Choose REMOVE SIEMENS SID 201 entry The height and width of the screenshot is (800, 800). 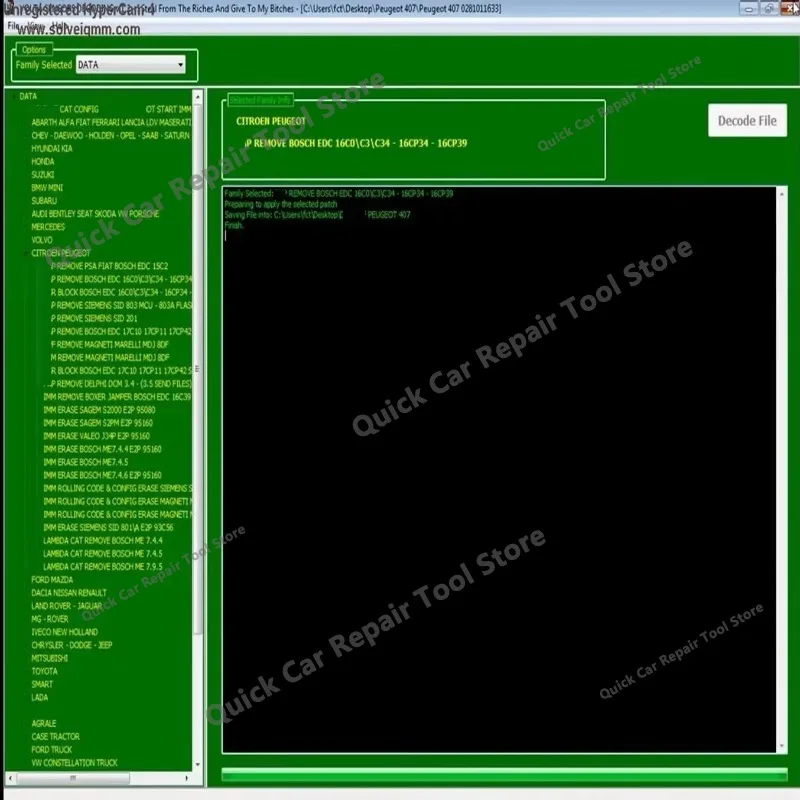click(x=94, y=318)
